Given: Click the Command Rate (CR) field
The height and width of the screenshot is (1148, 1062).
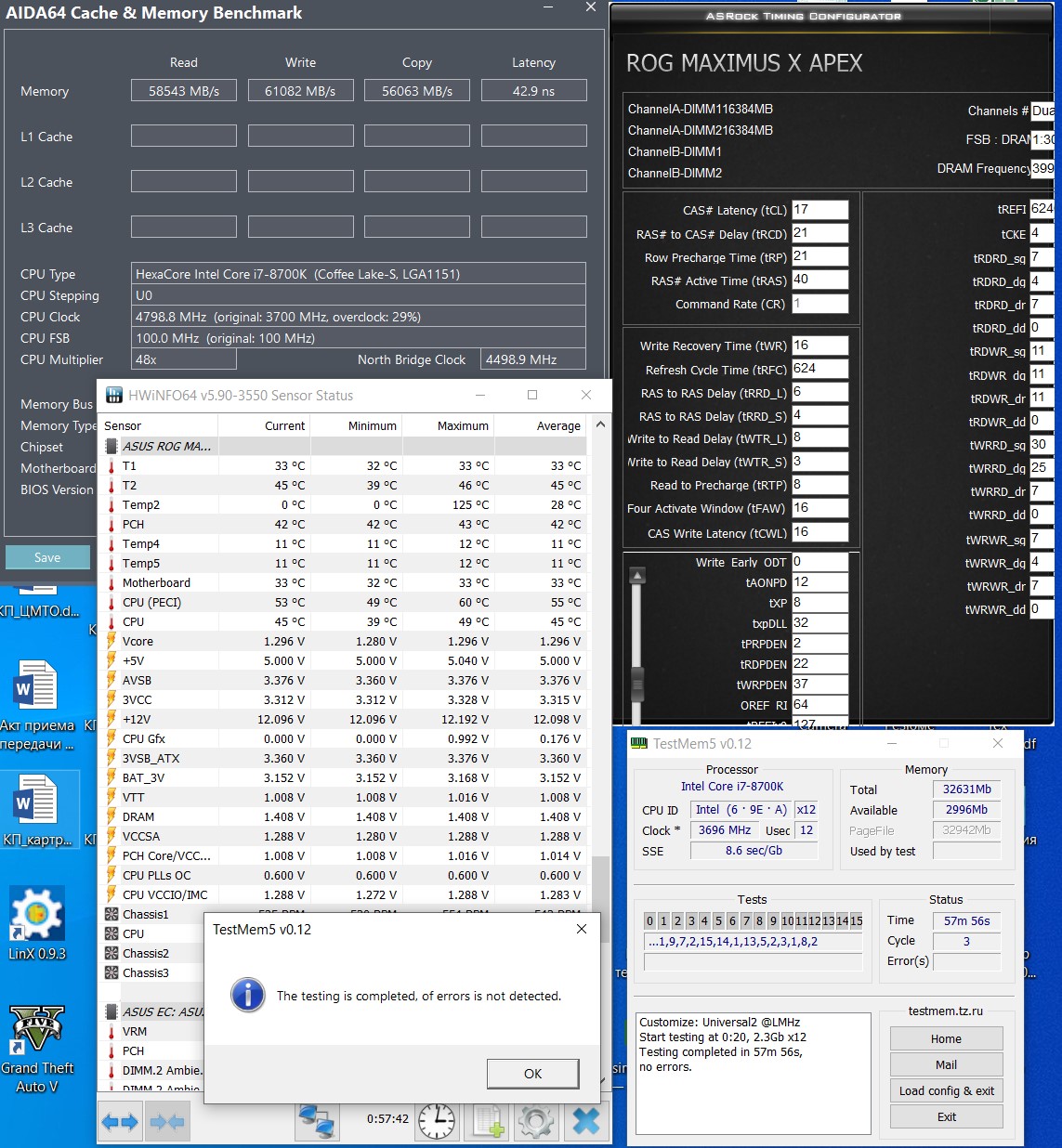Looking at the screenshot, I should pyautogui.click(x=819, y=304).
